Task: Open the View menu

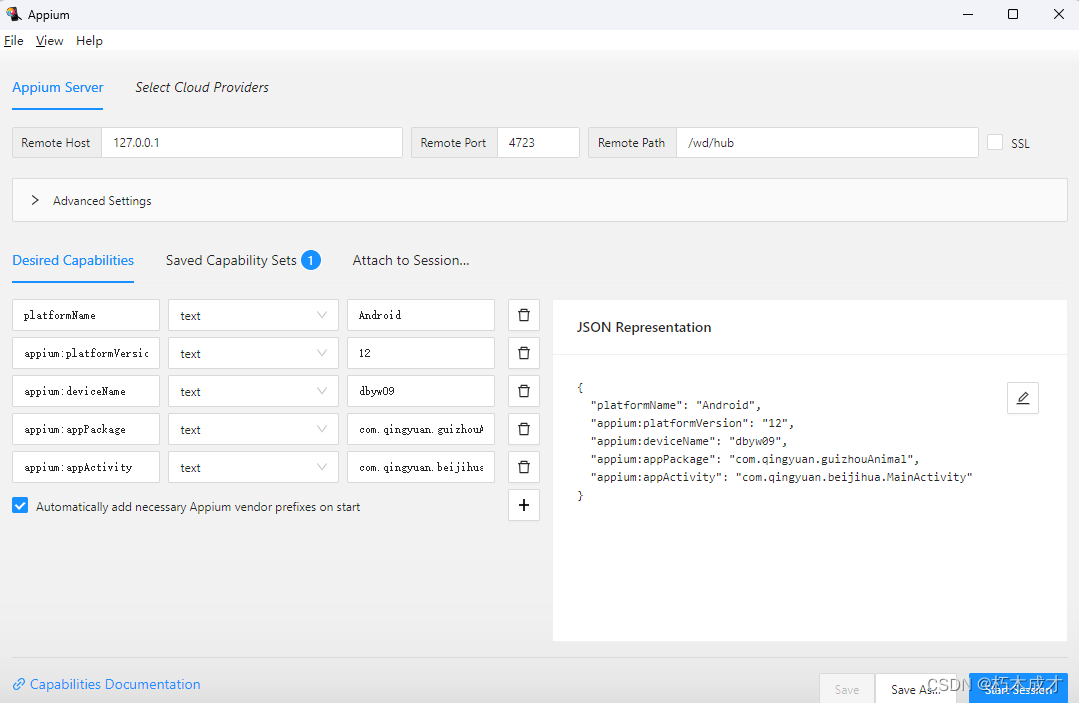Action: click(50, 41)
